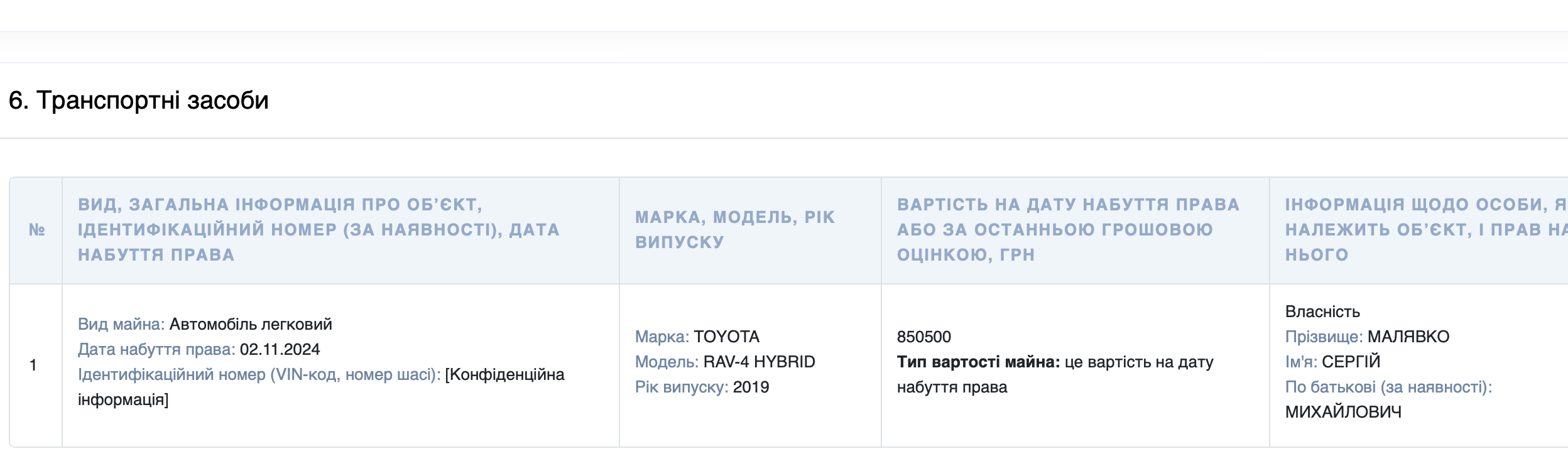The image size is (1568, 471).
Task: Click the 'Марка, модель, рік випуску' column header
Action: [x=735, y=230]
